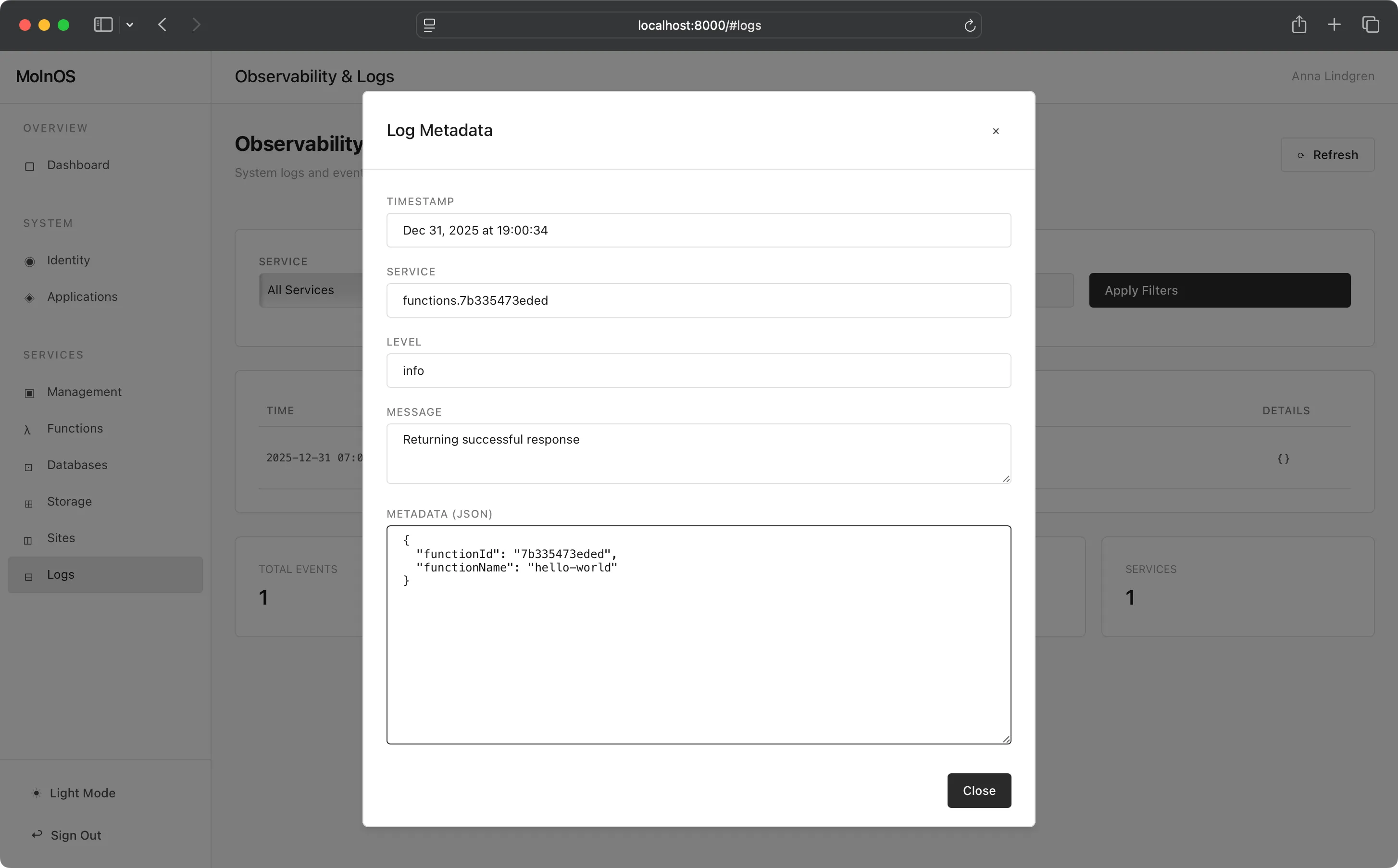Click the Dashboard icon under Overview
The height and width of the screenshot is (868, 1398).
tap(29, 166)
